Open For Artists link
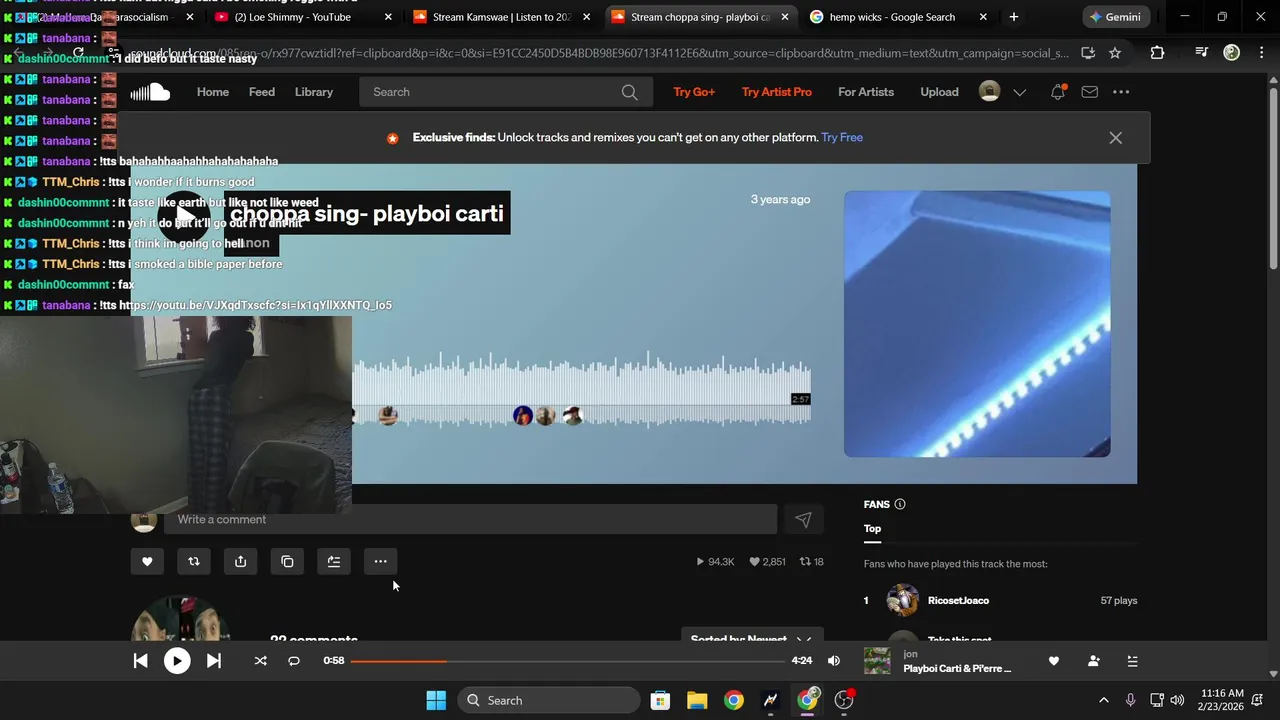Image resolution: width=1280 pixels, height=720 pixels. [x=866, y=92]
